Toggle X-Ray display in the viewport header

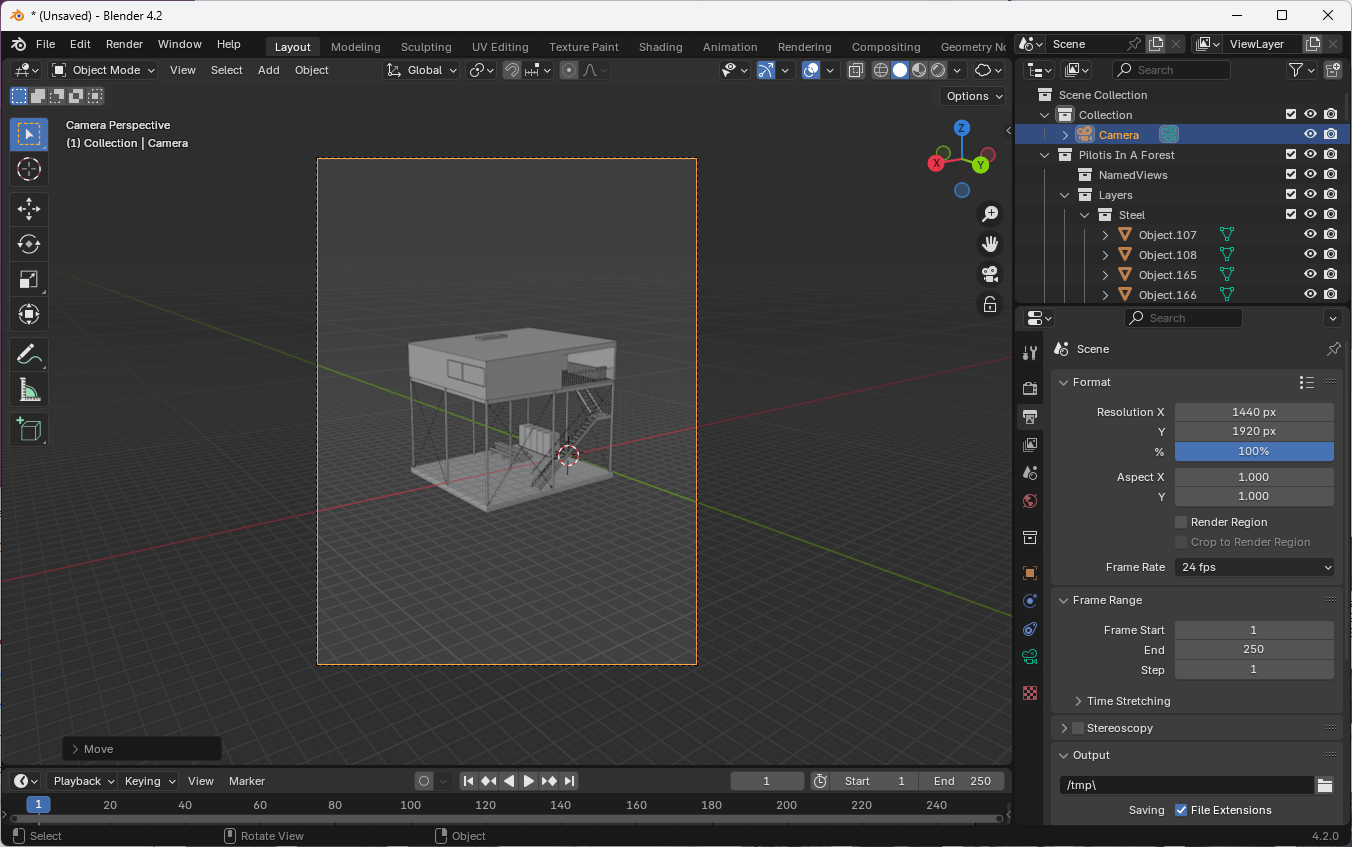pyautogui.click(x=856, y=70)
